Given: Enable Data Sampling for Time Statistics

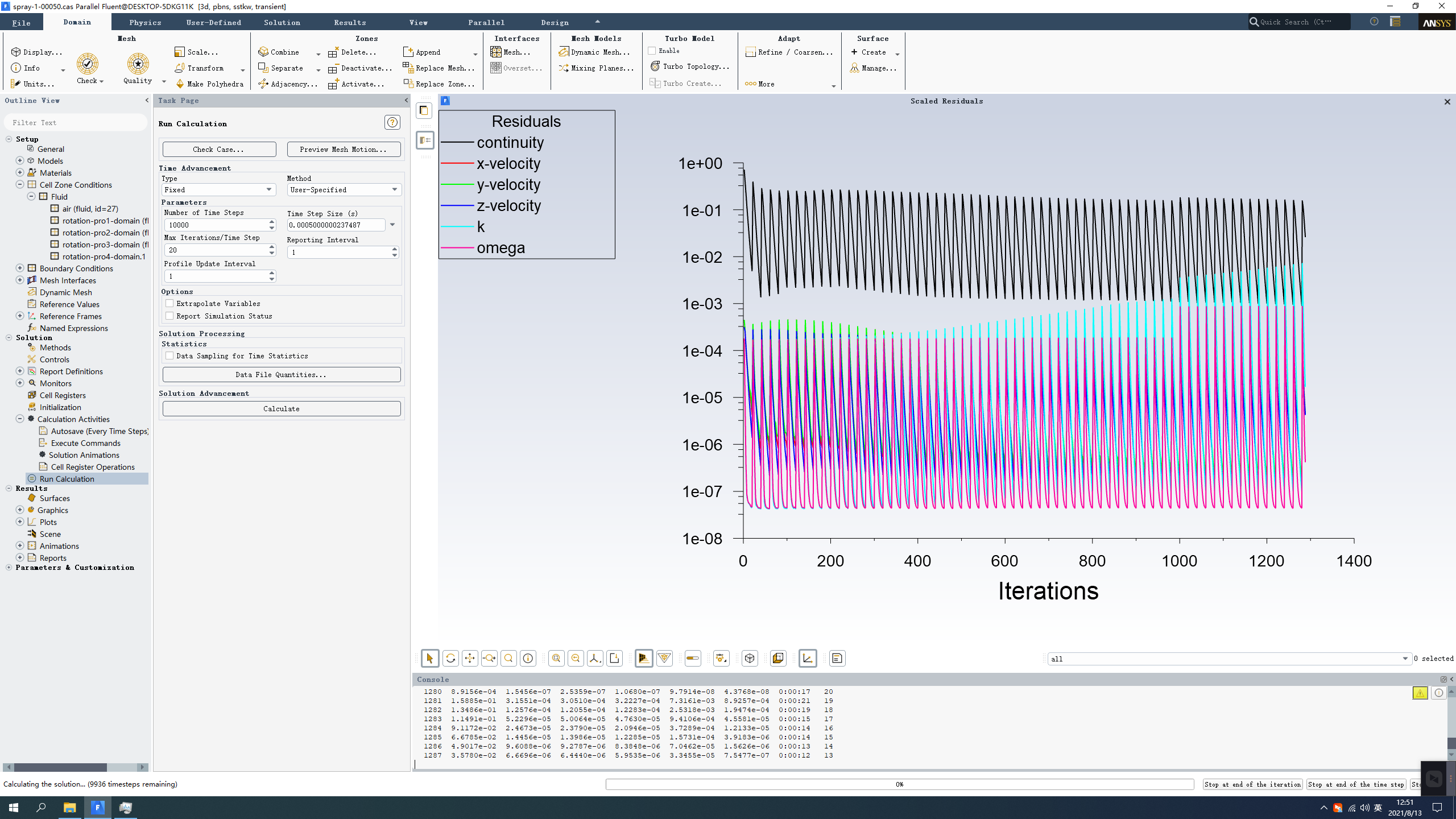Looking at the screenshot, I should click(x=169, y=355).
